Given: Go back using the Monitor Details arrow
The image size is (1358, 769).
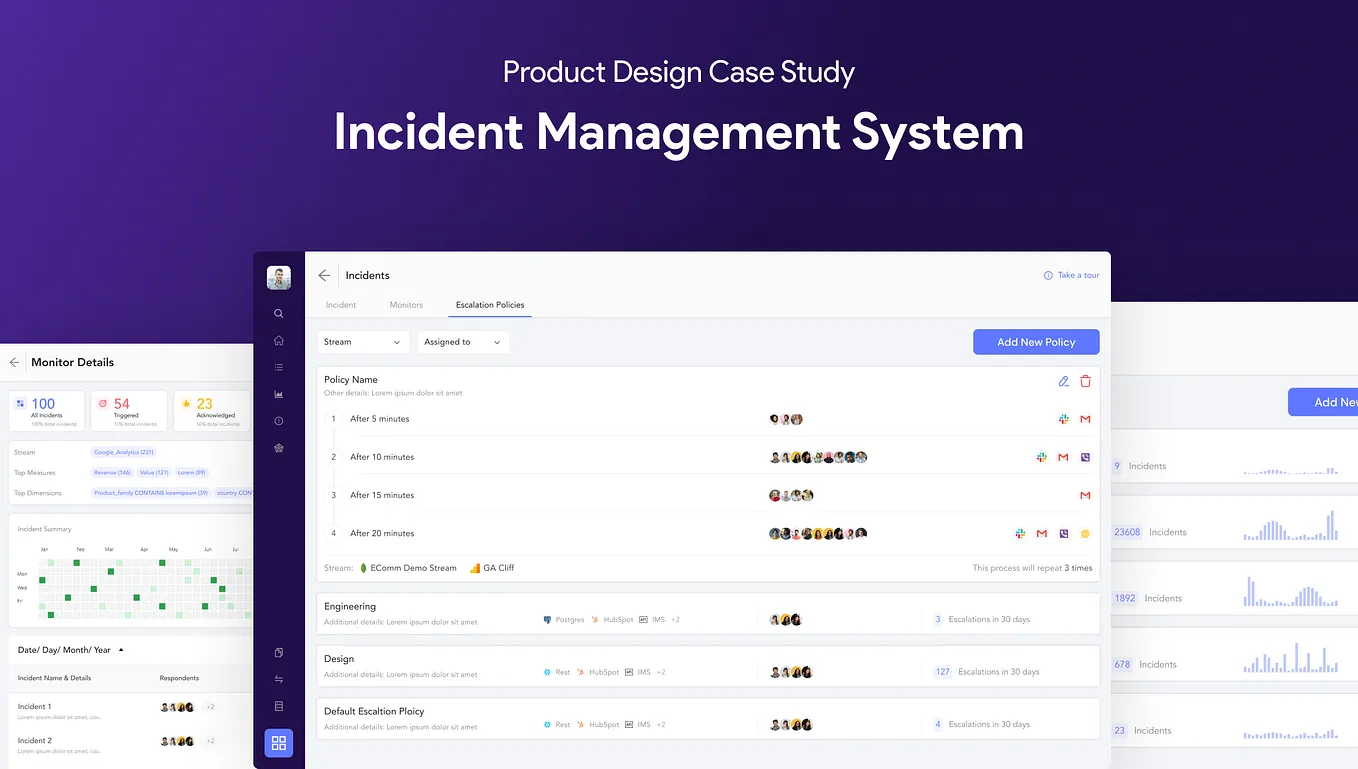Looking at the screenshot, I should click(14, 362).
